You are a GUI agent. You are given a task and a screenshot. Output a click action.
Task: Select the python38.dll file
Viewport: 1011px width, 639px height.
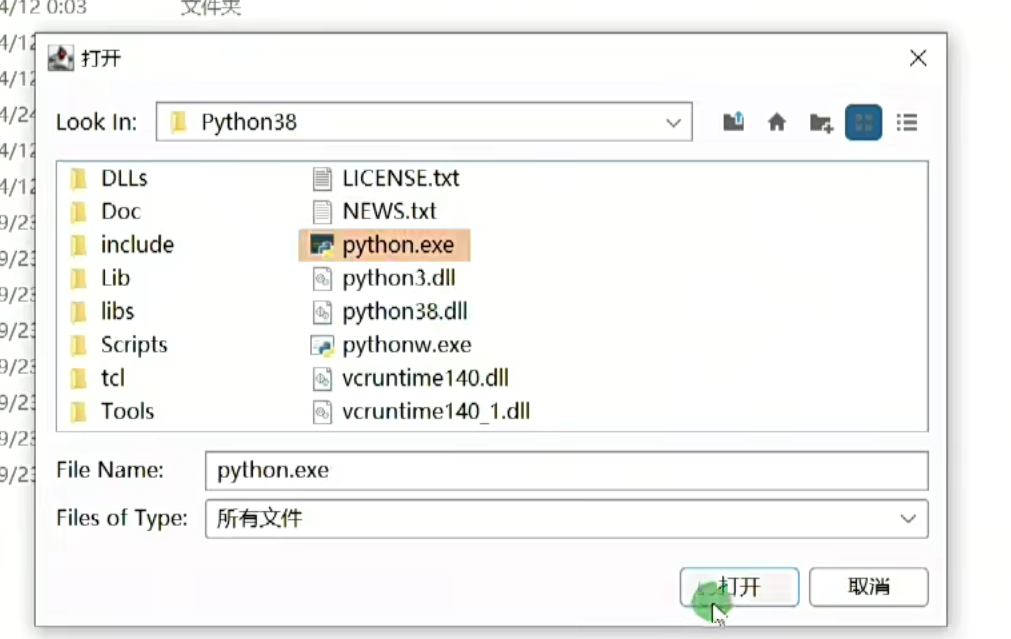pos(389,311)
